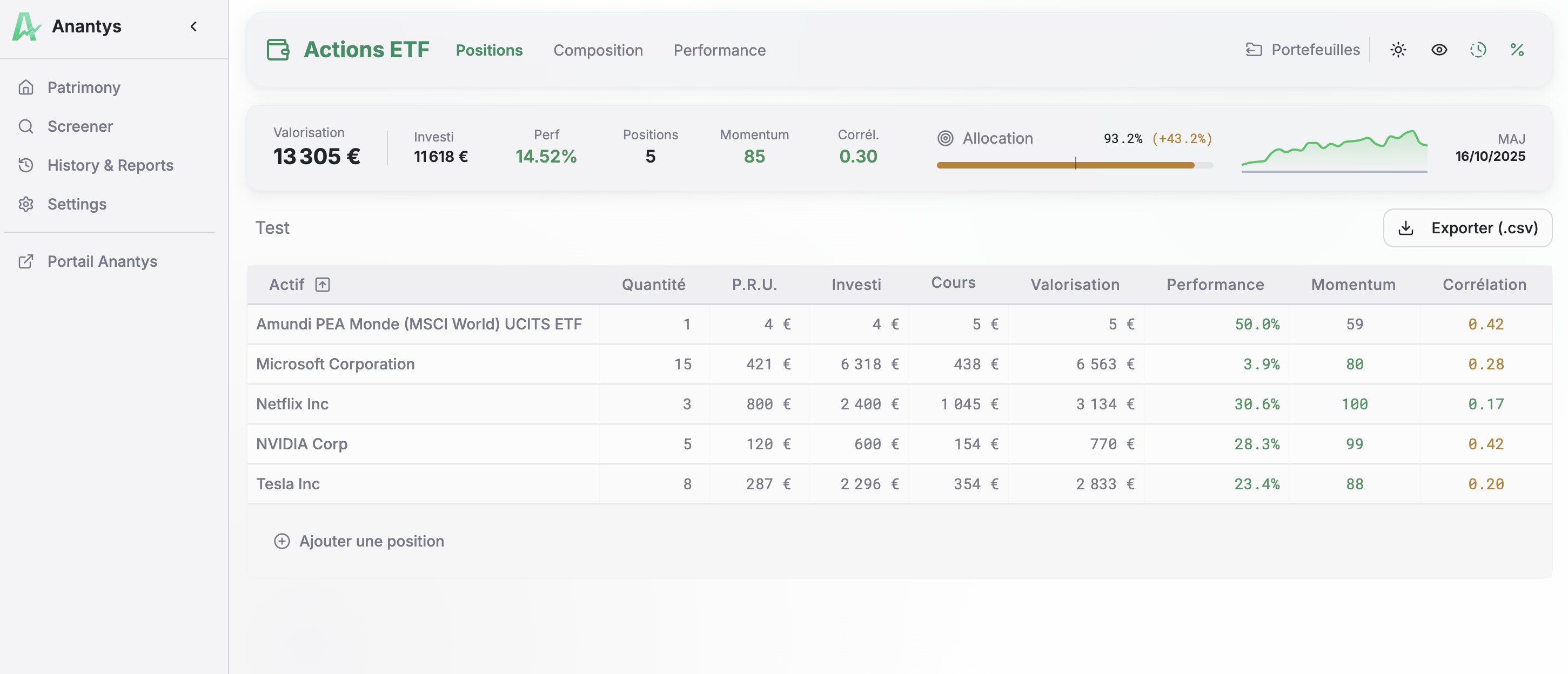1568x674 pixels.
Task: Toggle percent display with the % icon
Action: (1517, 50)
